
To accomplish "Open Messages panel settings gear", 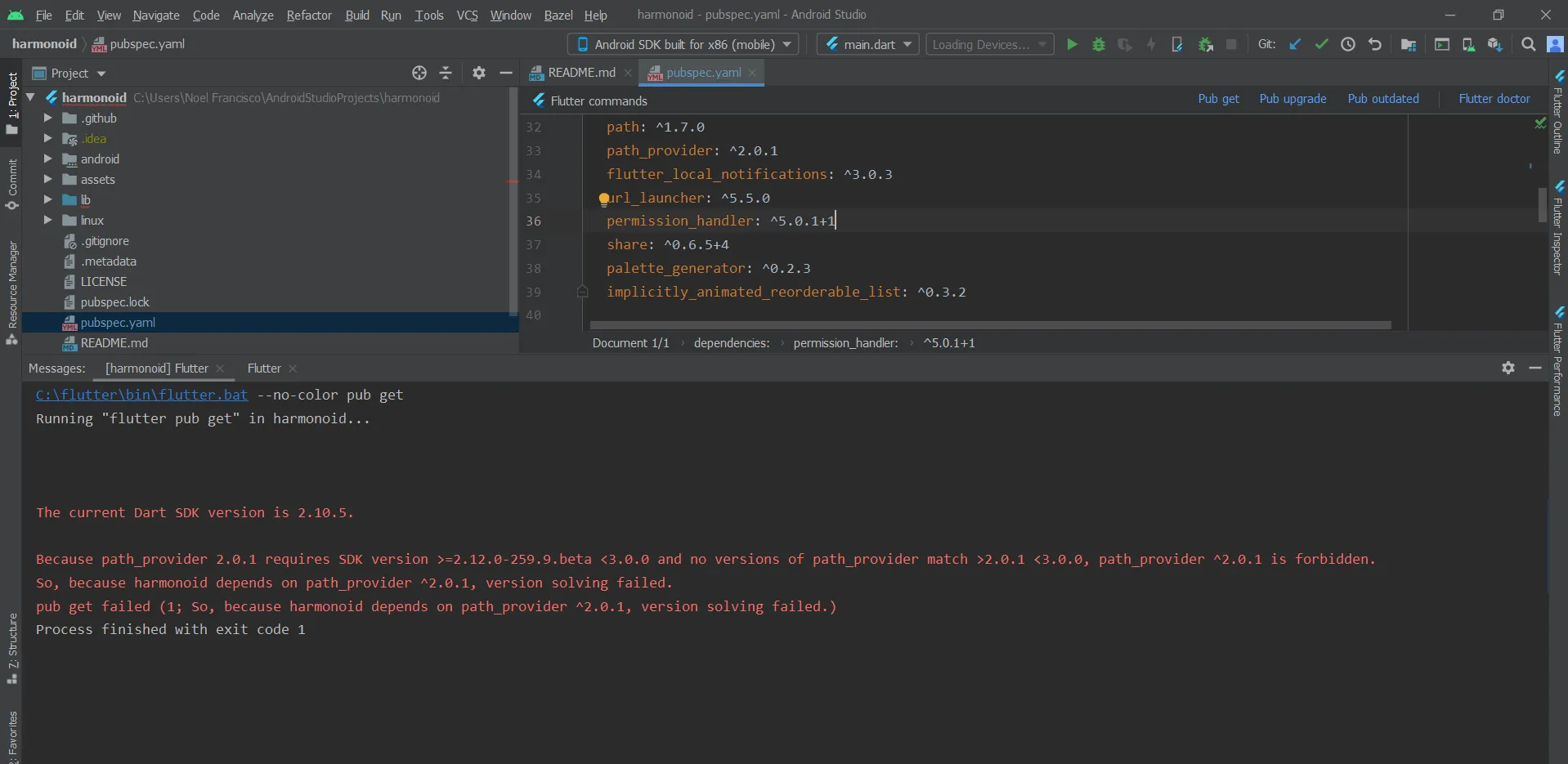I will pos(1508,368).
